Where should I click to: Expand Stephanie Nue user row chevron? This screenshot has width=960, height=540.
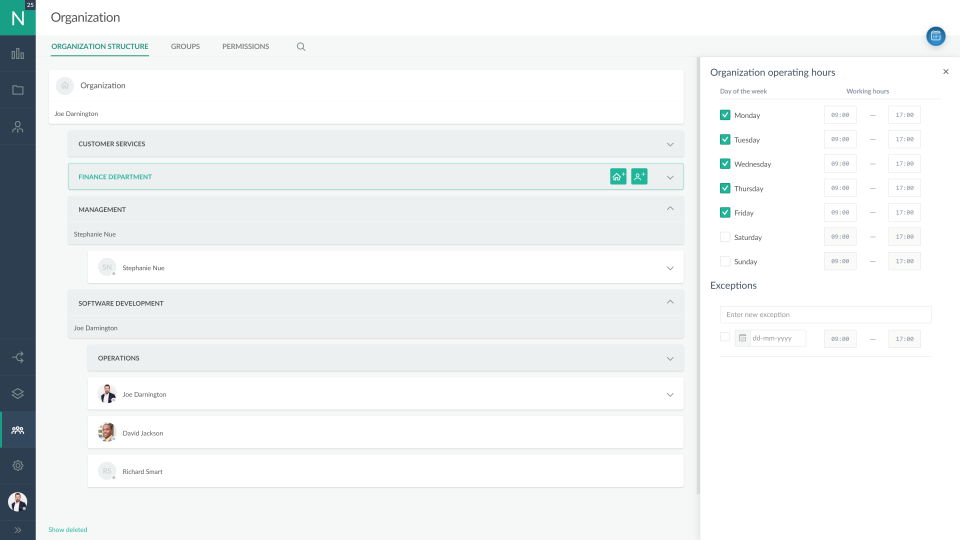click(670, 268)
